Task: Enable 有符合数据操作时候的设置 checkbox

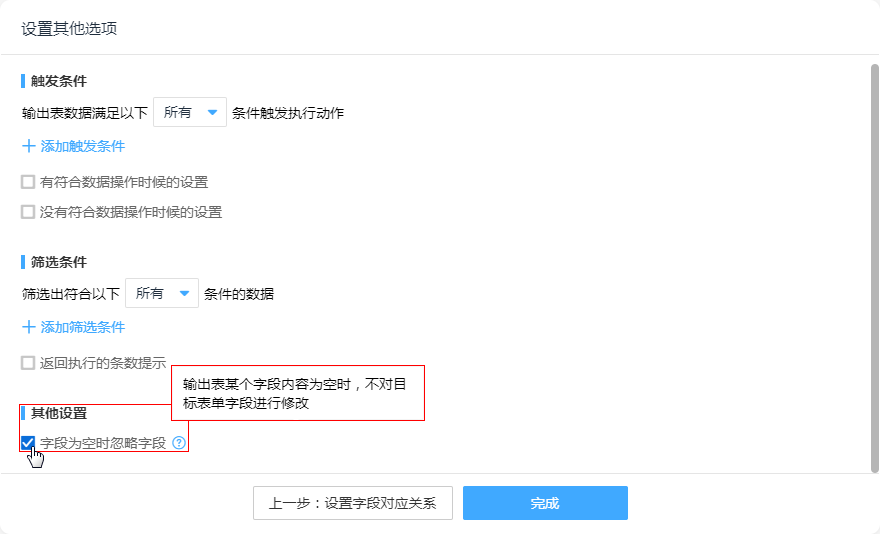Action: 28,182
